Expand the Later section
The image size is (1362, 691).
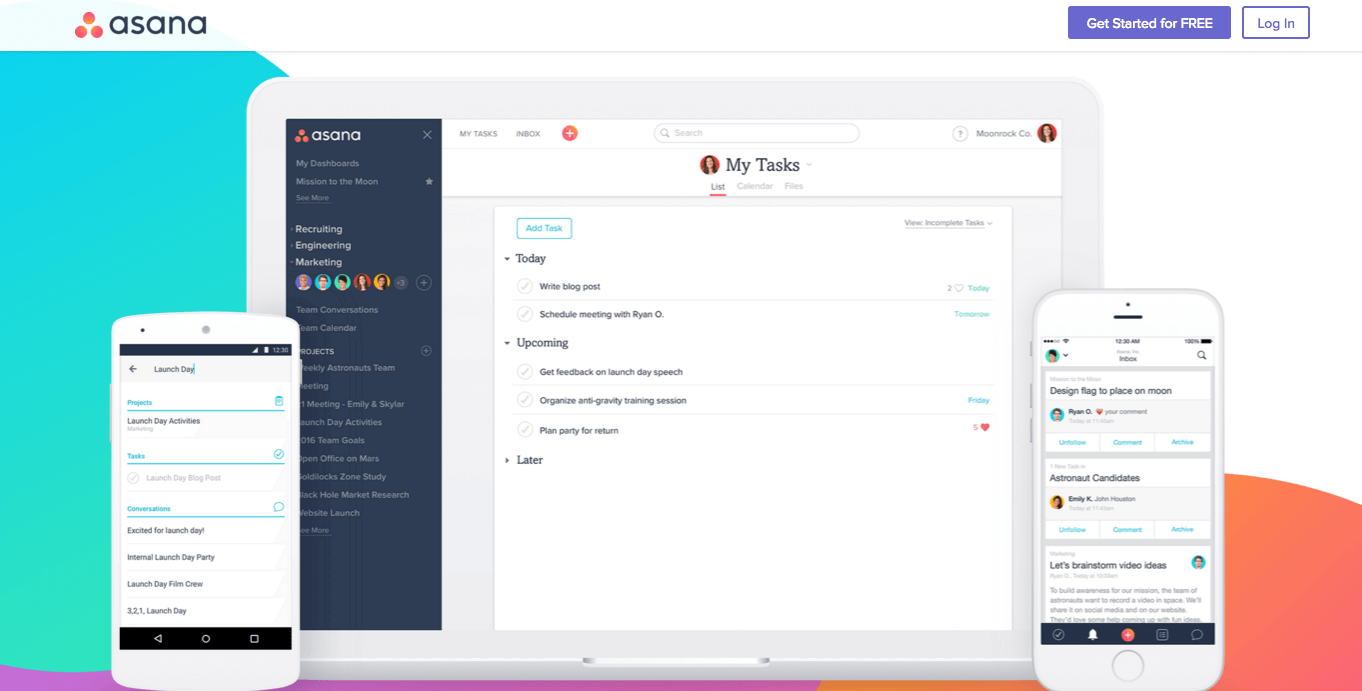[508, 460]
